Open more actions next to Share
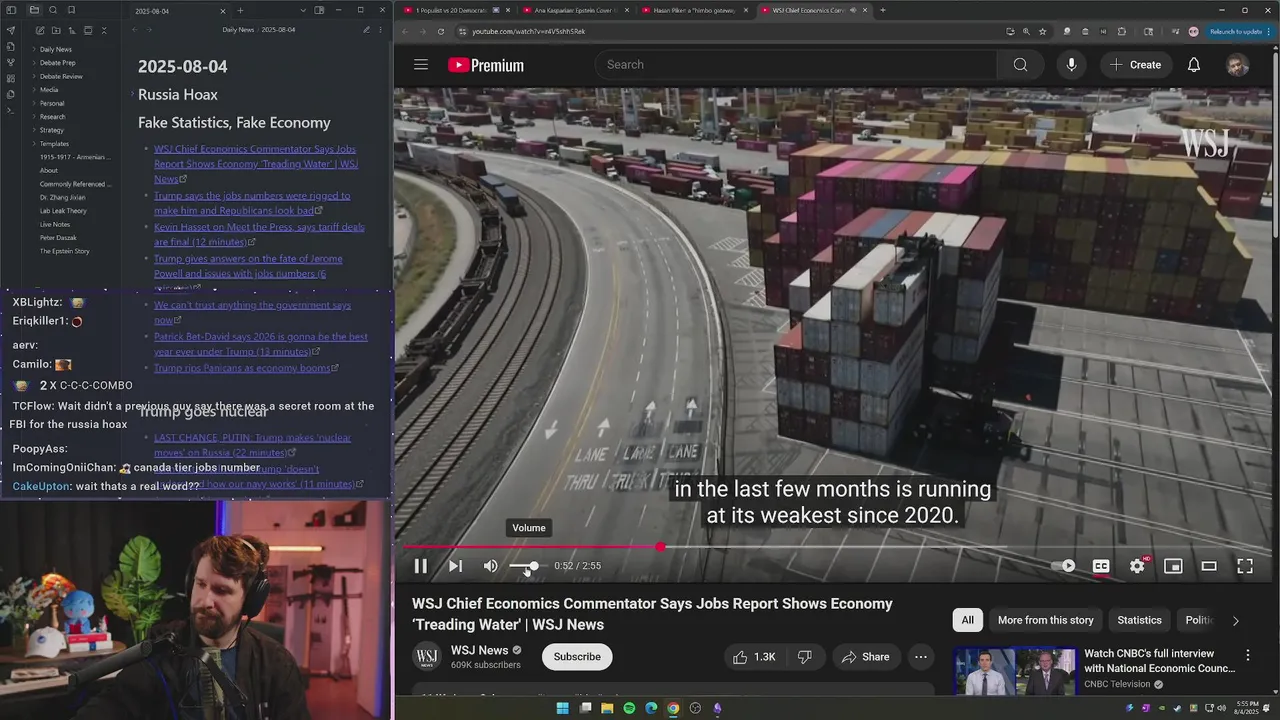 click(x=921, y=657)
